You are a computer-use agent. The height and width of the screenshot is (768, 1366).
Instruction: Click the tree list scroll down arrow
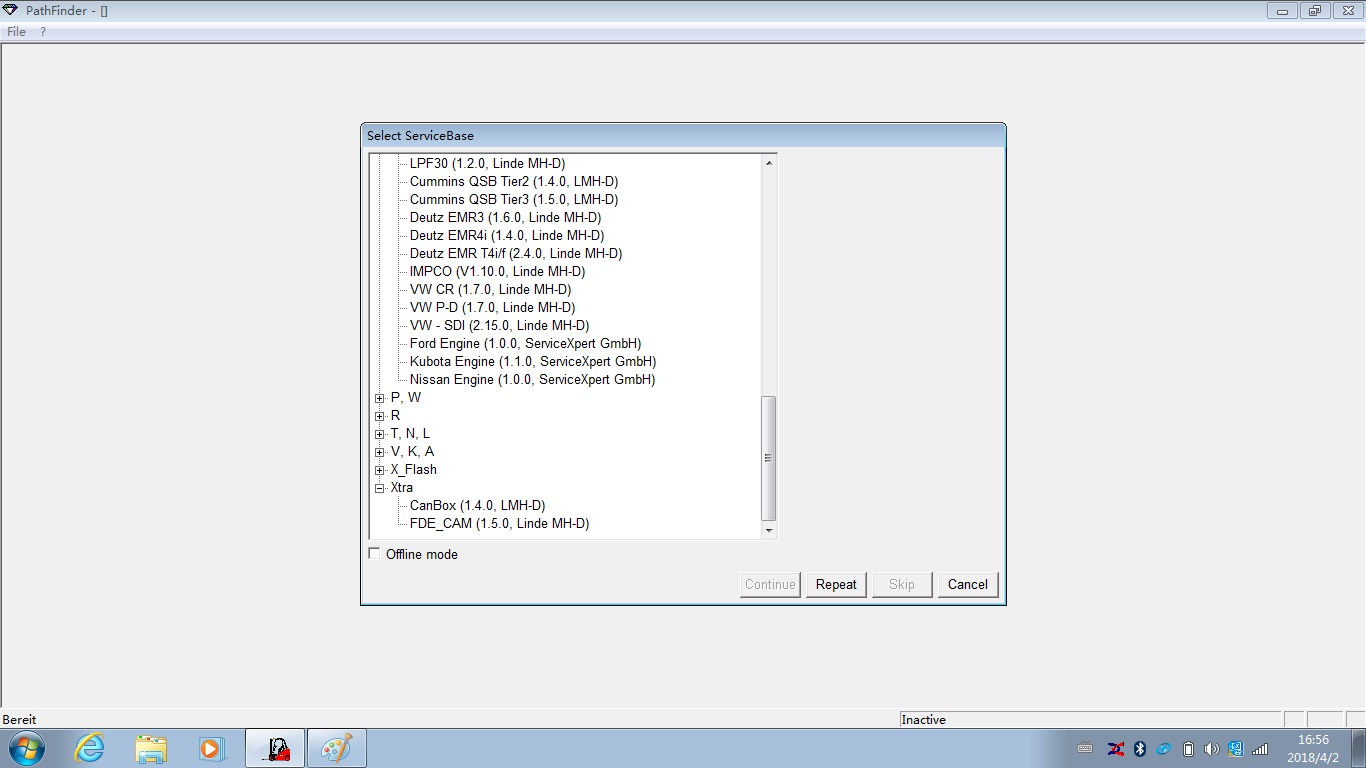[x=768, y=531]
